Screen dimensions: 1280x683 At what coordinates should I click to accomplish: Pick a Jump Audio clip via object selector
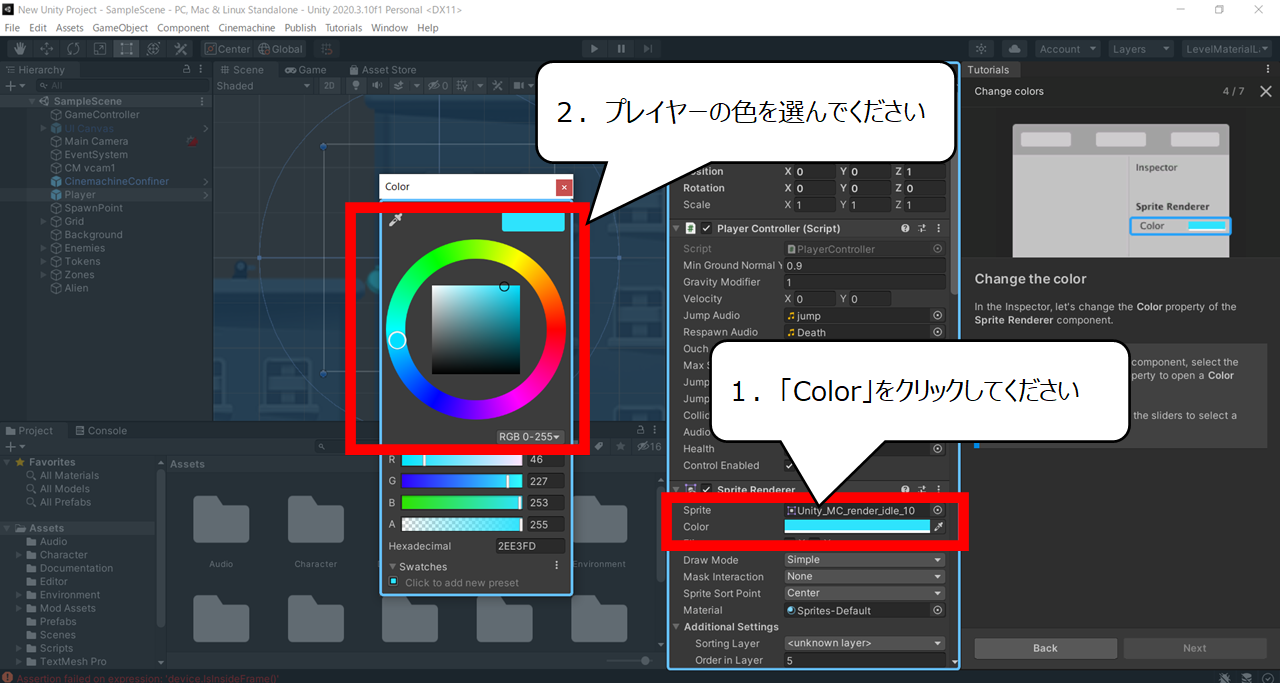[937, 315]
